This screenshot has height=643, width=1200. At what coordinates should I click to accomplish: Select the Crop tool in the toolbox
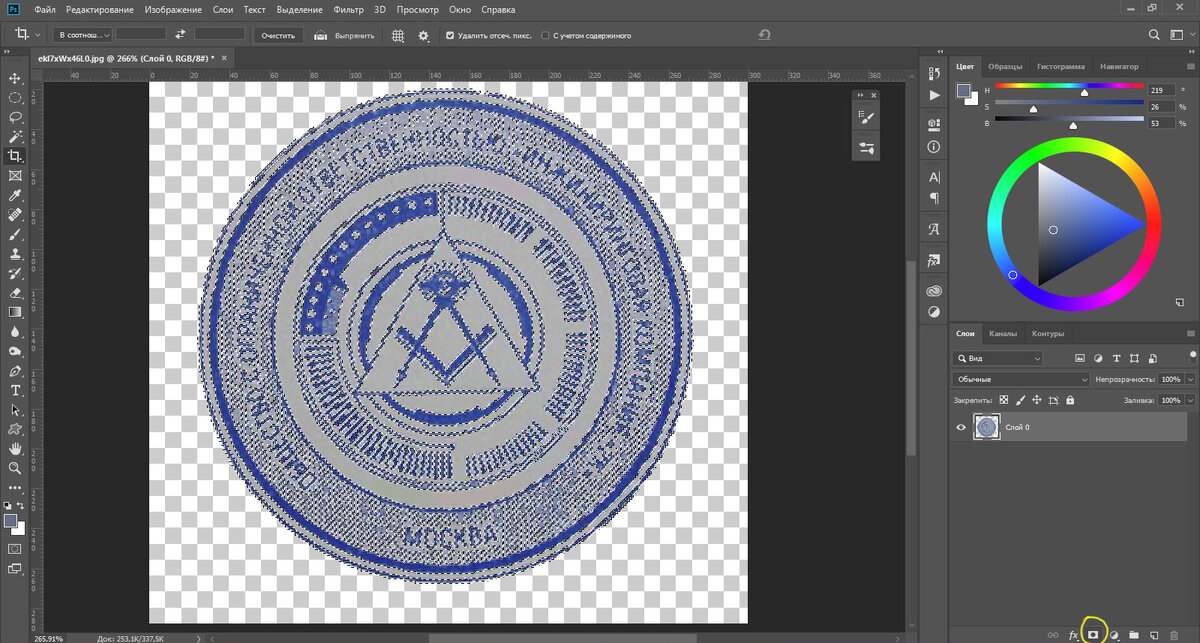click(15, 156)
